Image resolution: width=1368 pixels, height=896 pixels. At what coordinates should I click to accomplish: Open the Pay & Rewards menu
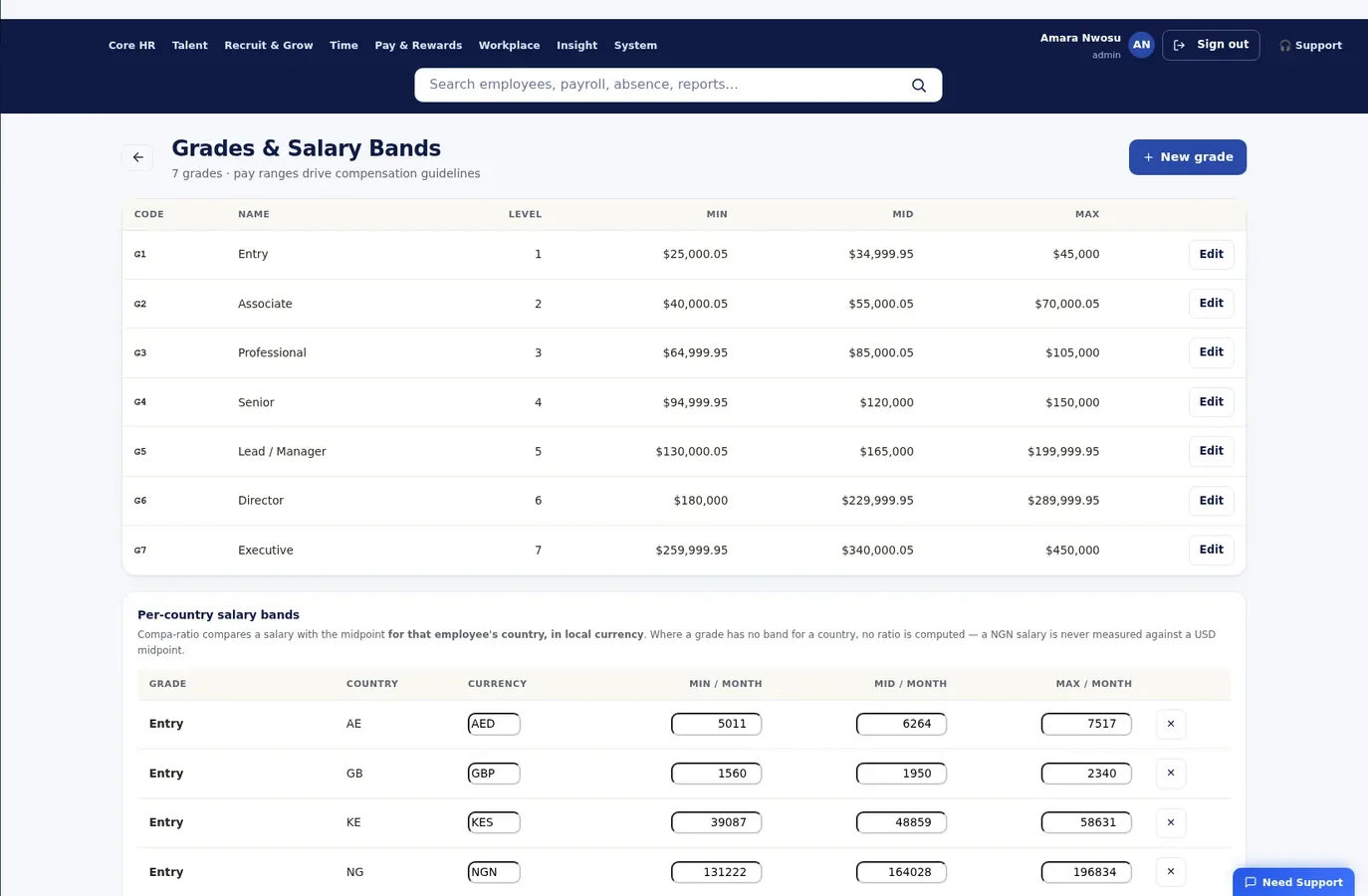tap(418, 46)
